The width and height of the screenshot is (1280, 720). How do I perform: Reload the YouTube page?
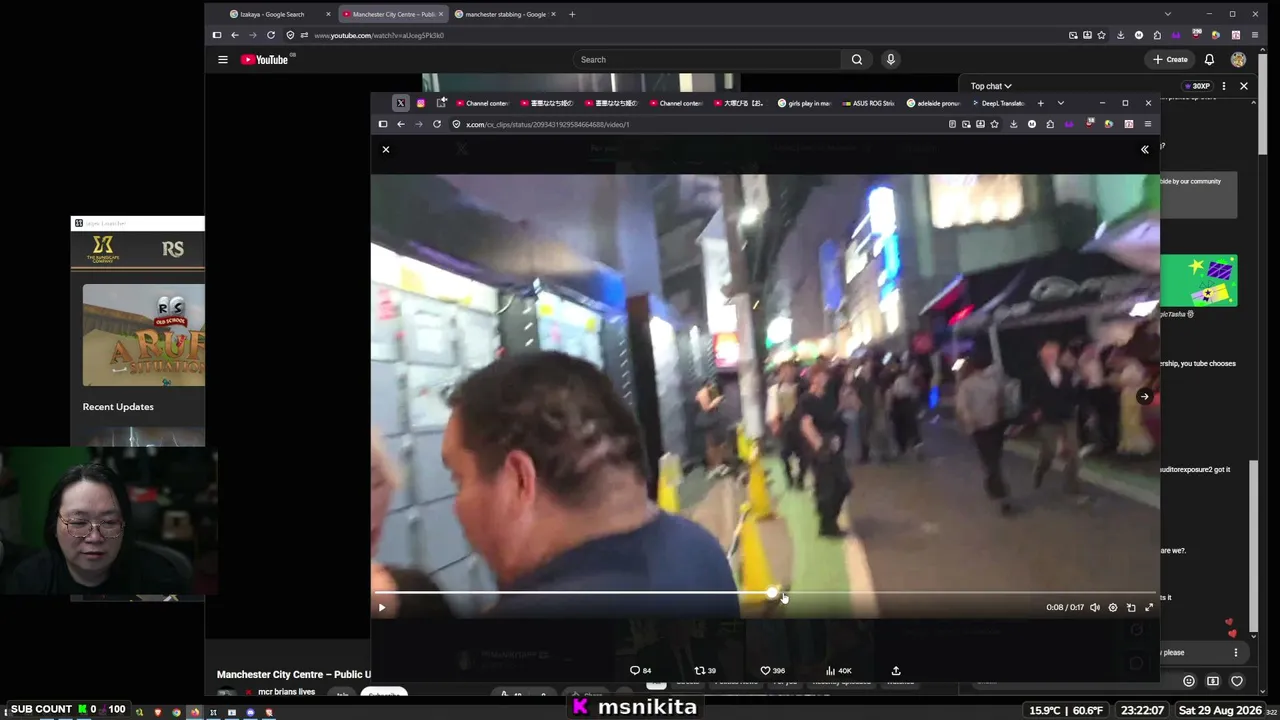pos(271,35)
